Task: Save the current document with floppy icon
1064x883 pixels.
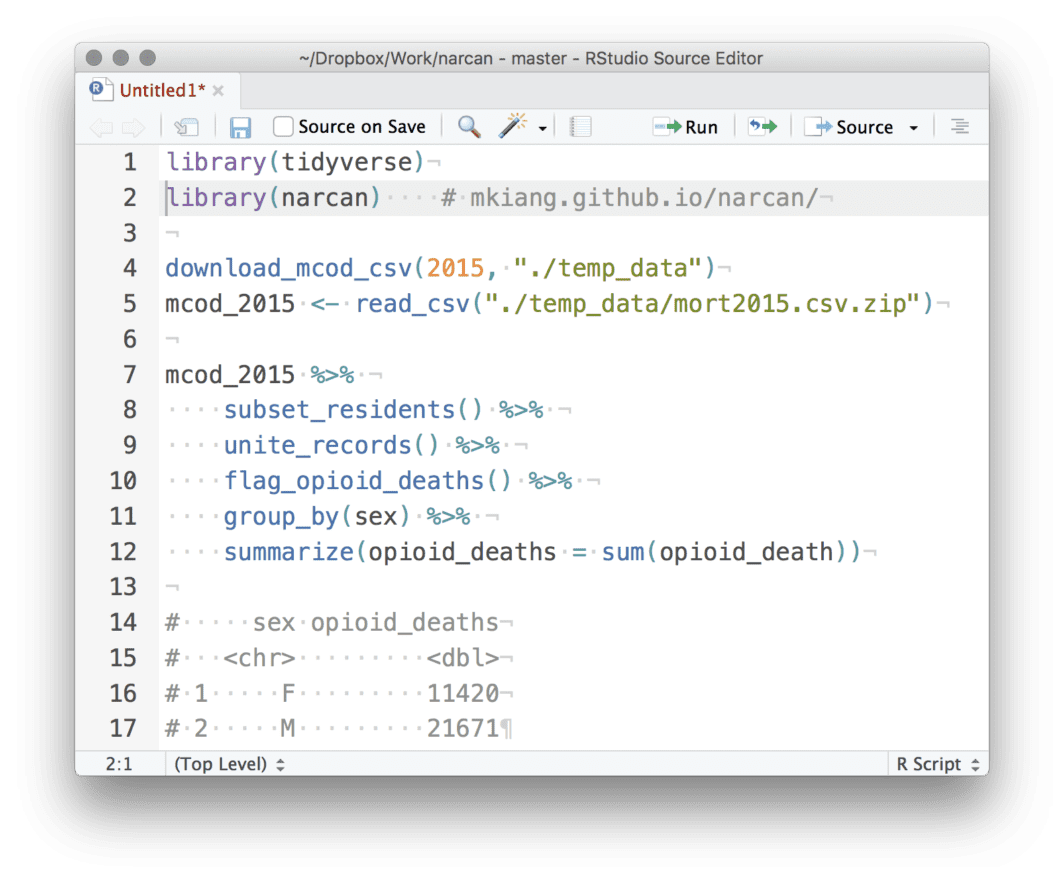Action: [240, 127]
